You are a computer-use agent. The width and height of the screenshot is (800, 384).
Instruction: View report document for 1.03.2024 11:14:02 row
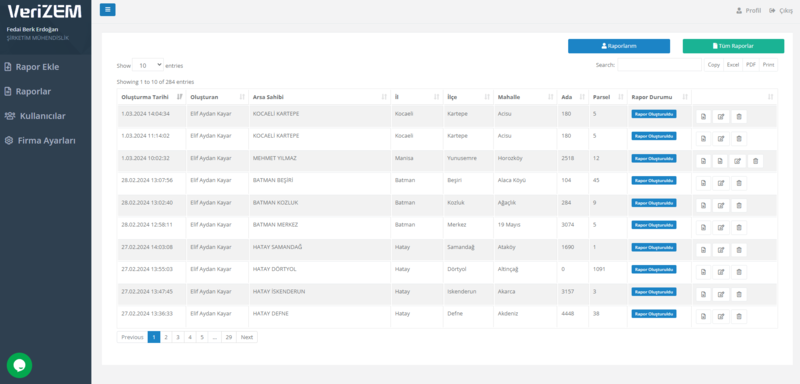(x=703, y=139)
